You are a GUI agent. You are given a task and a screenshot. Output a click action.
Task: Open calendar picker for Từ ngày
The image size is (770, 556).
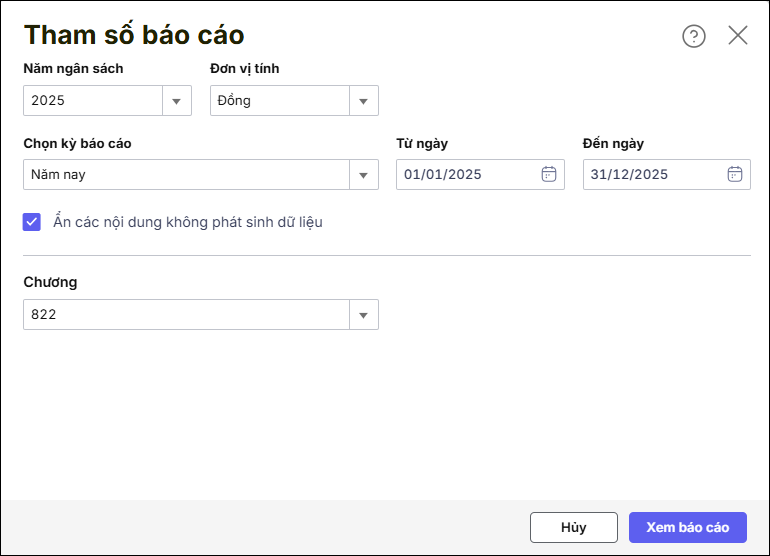coord(549,174)
